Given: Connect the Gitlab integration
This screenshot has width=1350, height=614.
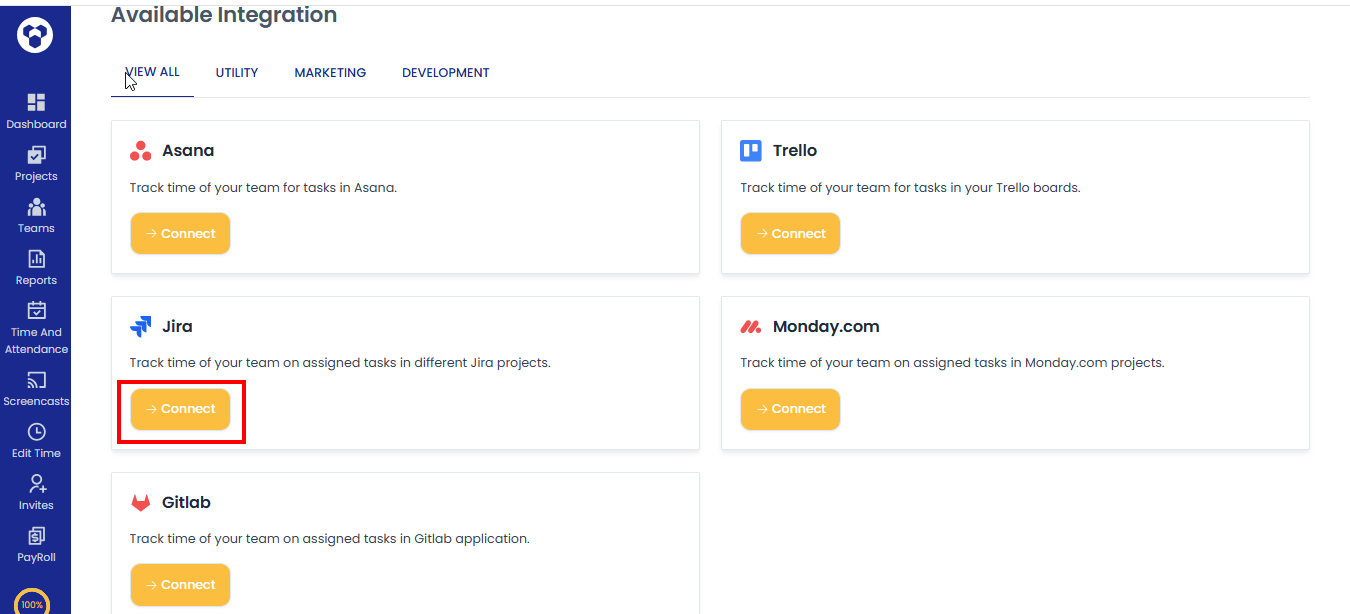Looking at the screenshot, I should coord(180,585).
